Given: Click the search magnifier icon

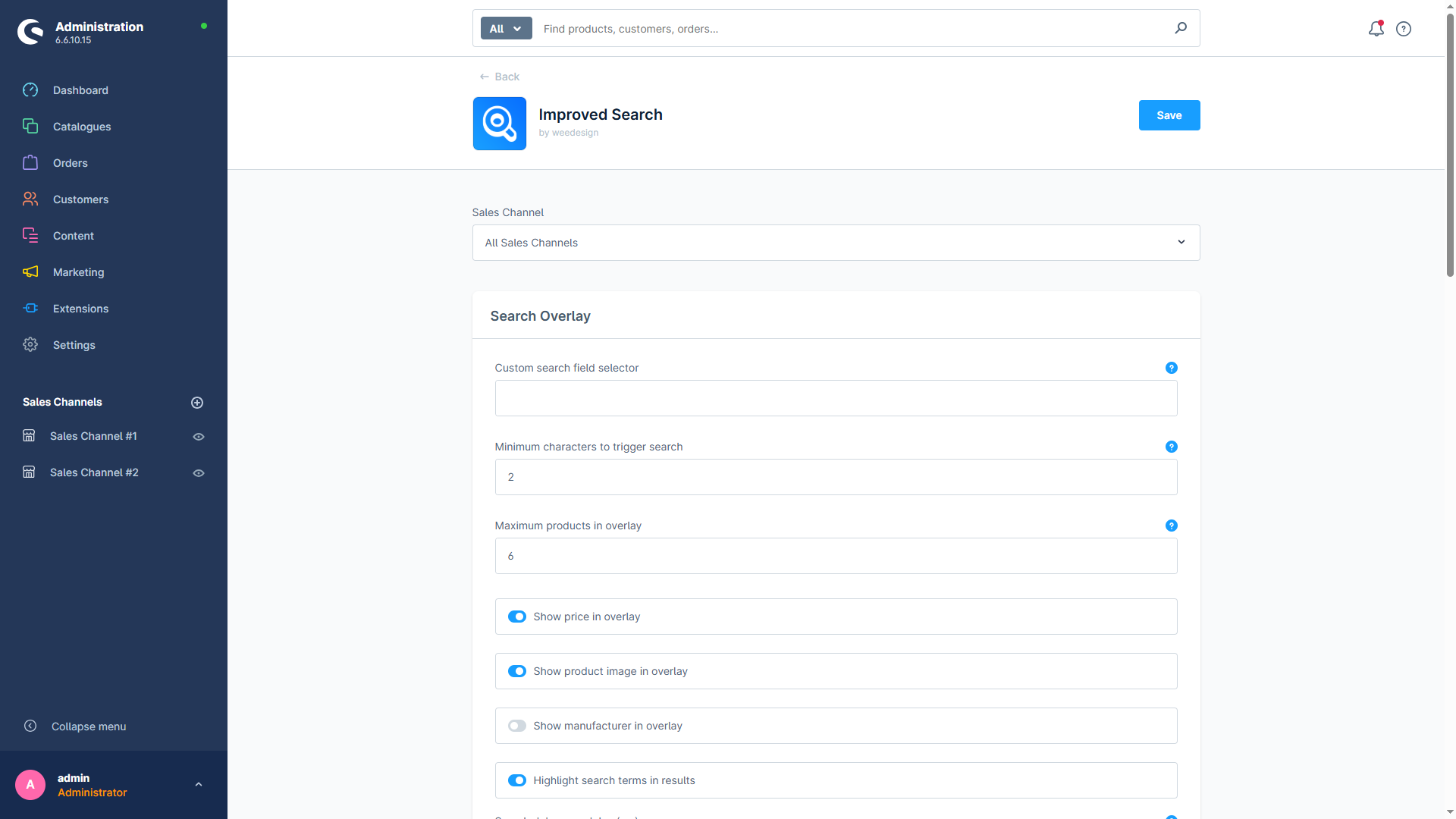Looking at the screenshot, I should (x=1181, y=28).
